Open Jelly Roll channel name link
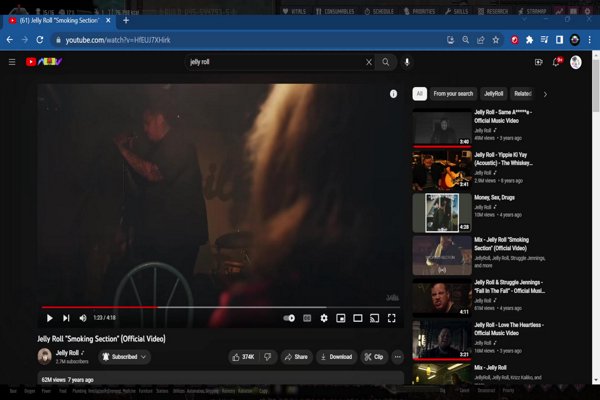The height and width of the screenshot is (400, 600). pos(67,353)
